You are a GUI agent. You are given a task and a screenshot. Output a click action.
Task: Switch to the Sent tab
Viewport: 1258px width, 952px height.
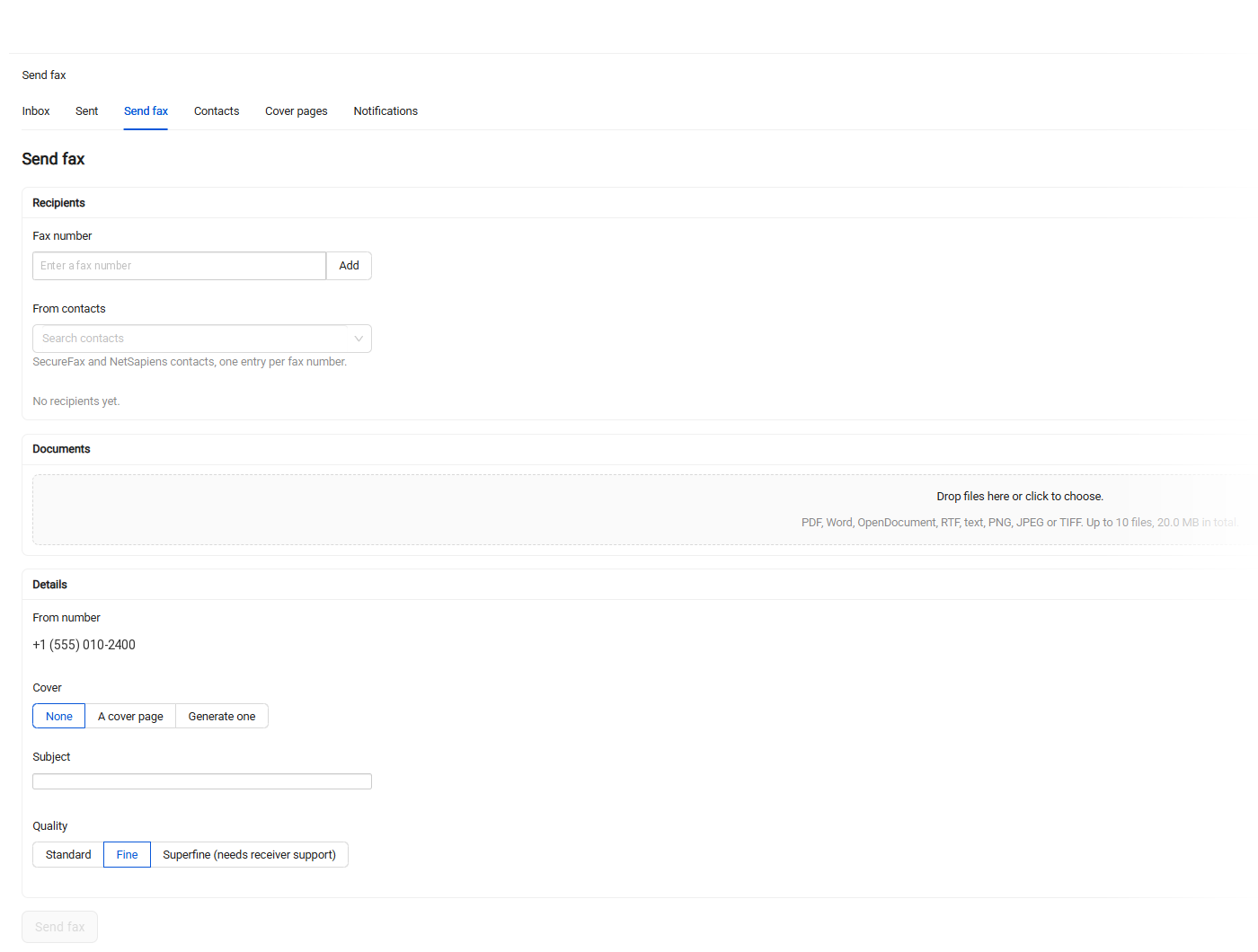[x=87, y=111]
